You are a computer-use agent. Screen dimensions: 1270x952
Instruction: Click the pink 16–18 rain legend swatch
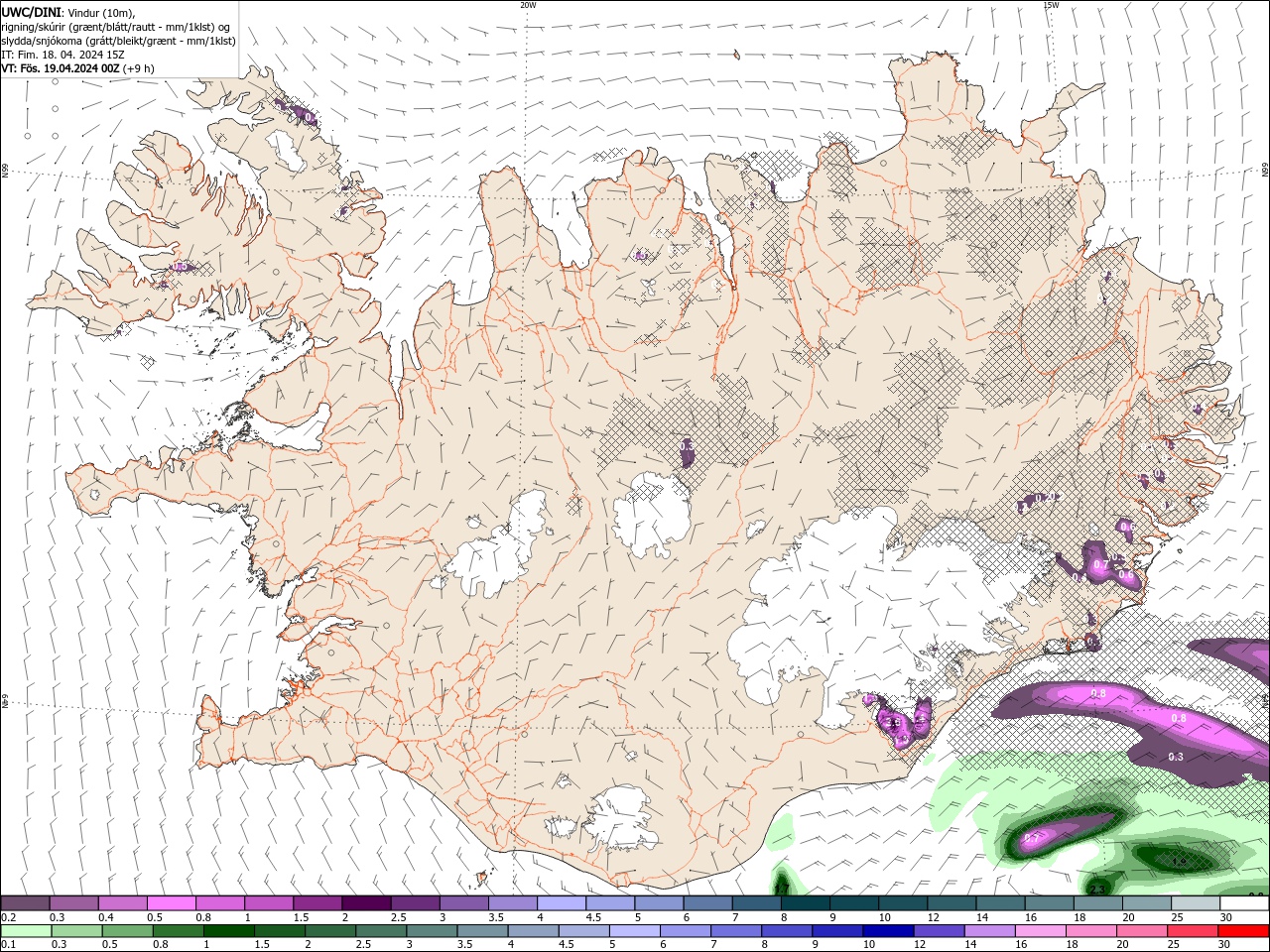coord(1040,931)
